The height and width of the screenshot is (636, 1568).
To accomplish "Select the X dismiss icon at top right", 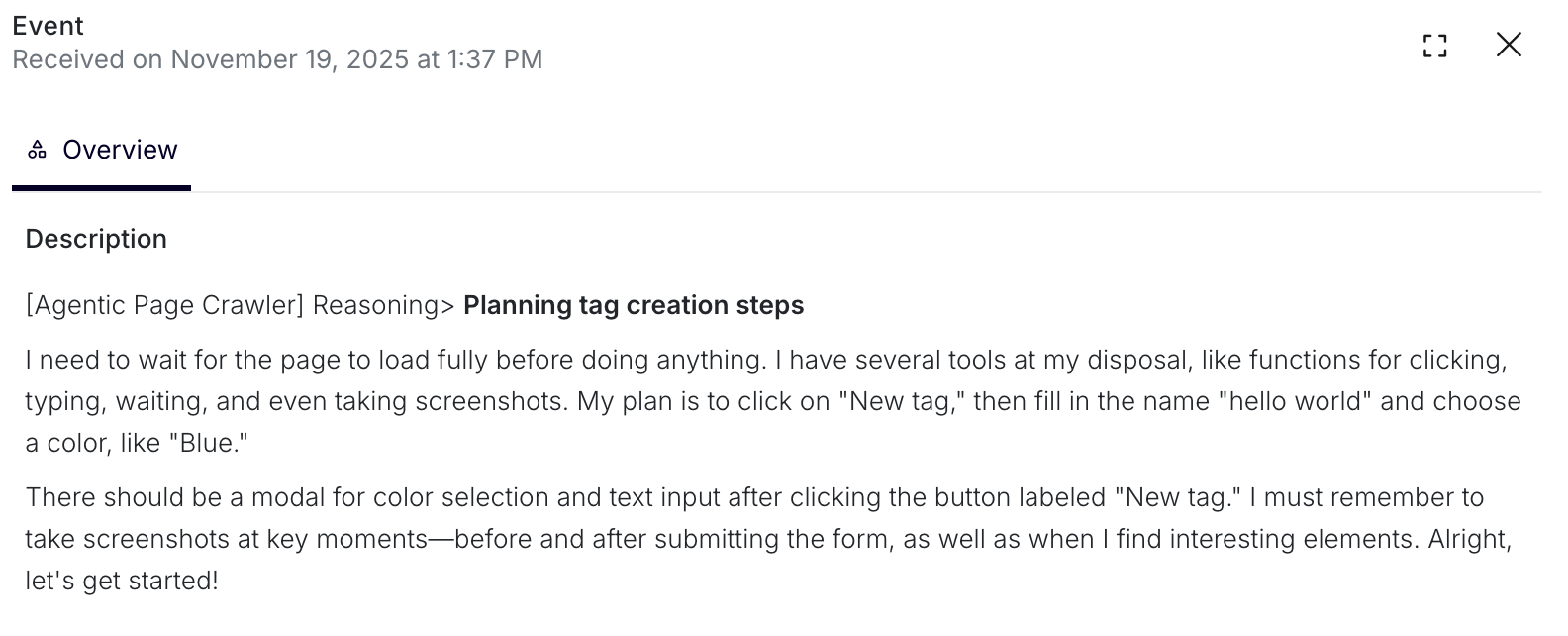I will click(1509, 45).
